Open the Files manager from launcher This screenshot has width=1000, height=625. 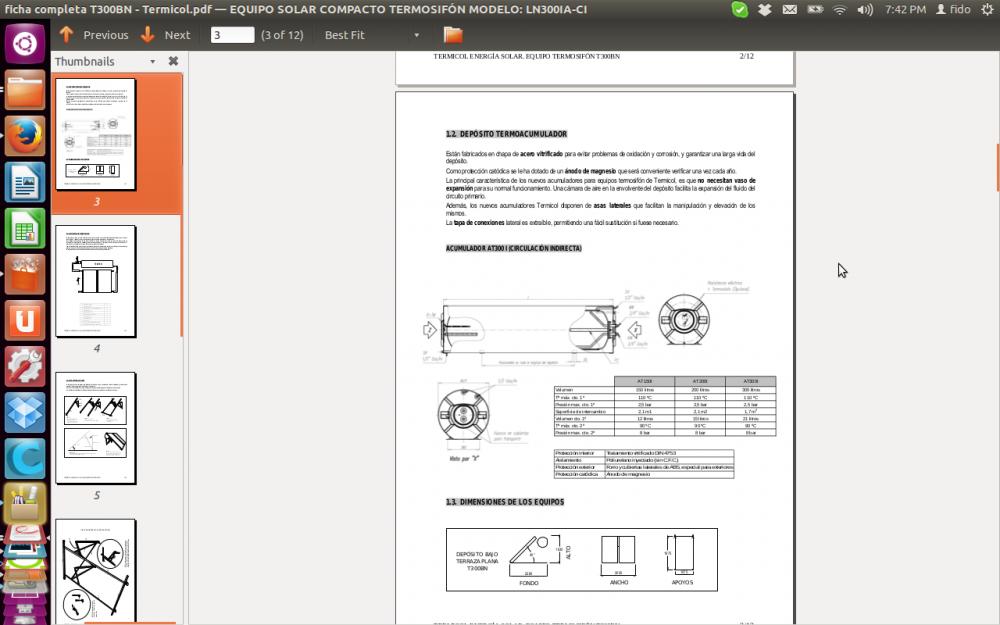[x=25, y=90]
